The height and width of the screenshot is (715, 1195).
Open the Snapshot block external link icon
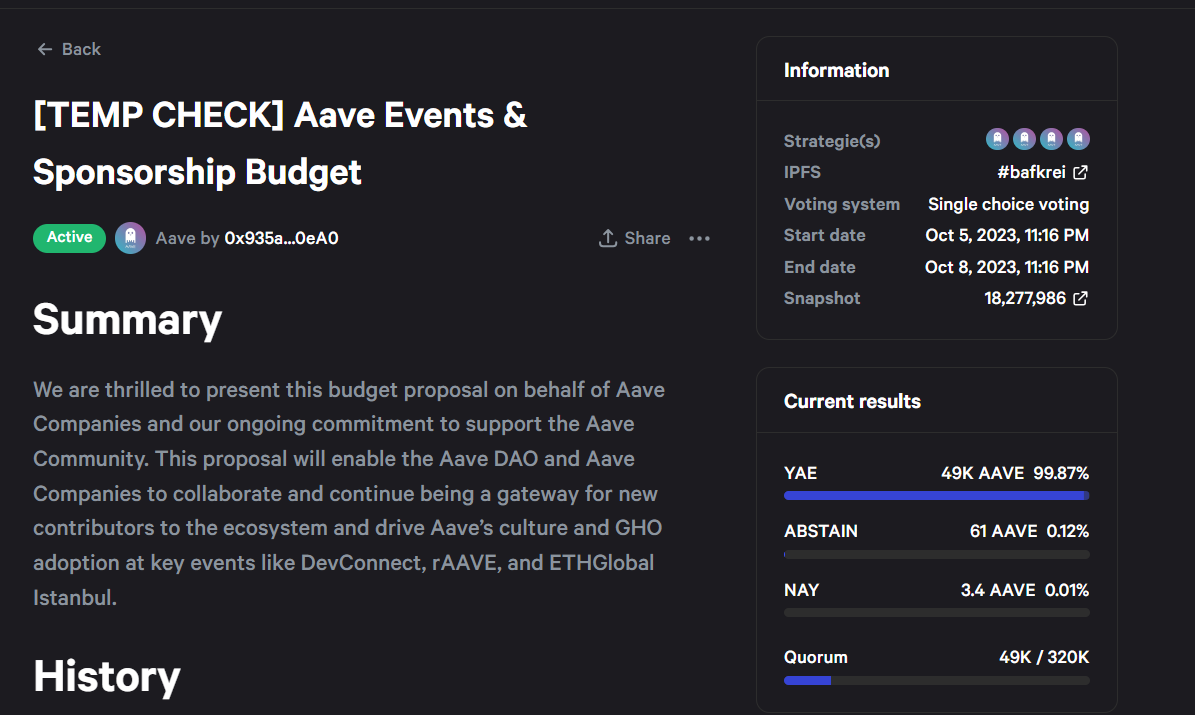click(x=1082, y=298)
